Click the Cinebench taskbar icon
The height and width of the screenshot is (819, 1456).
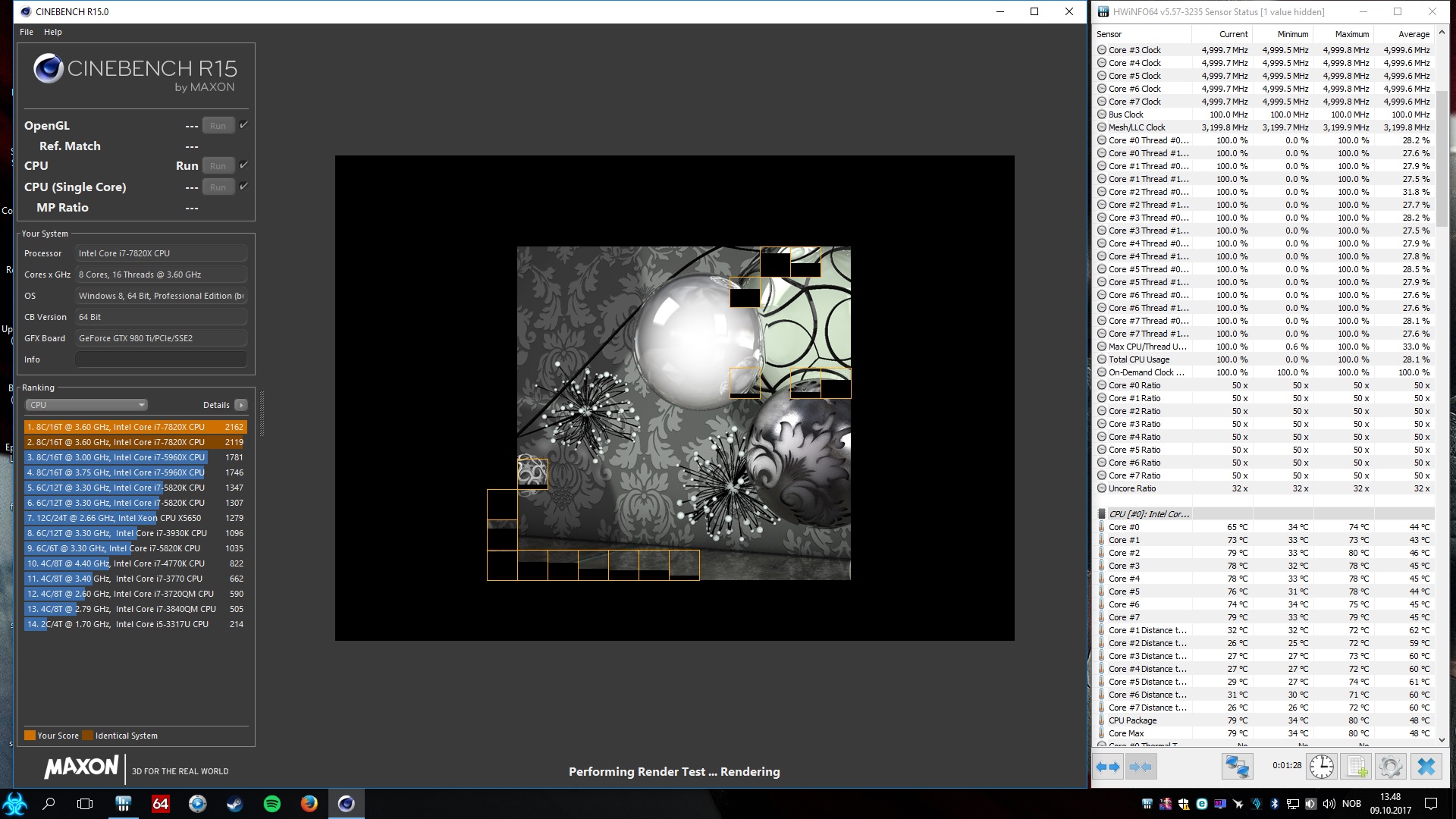pyautogui.click(x=346, y=804)
